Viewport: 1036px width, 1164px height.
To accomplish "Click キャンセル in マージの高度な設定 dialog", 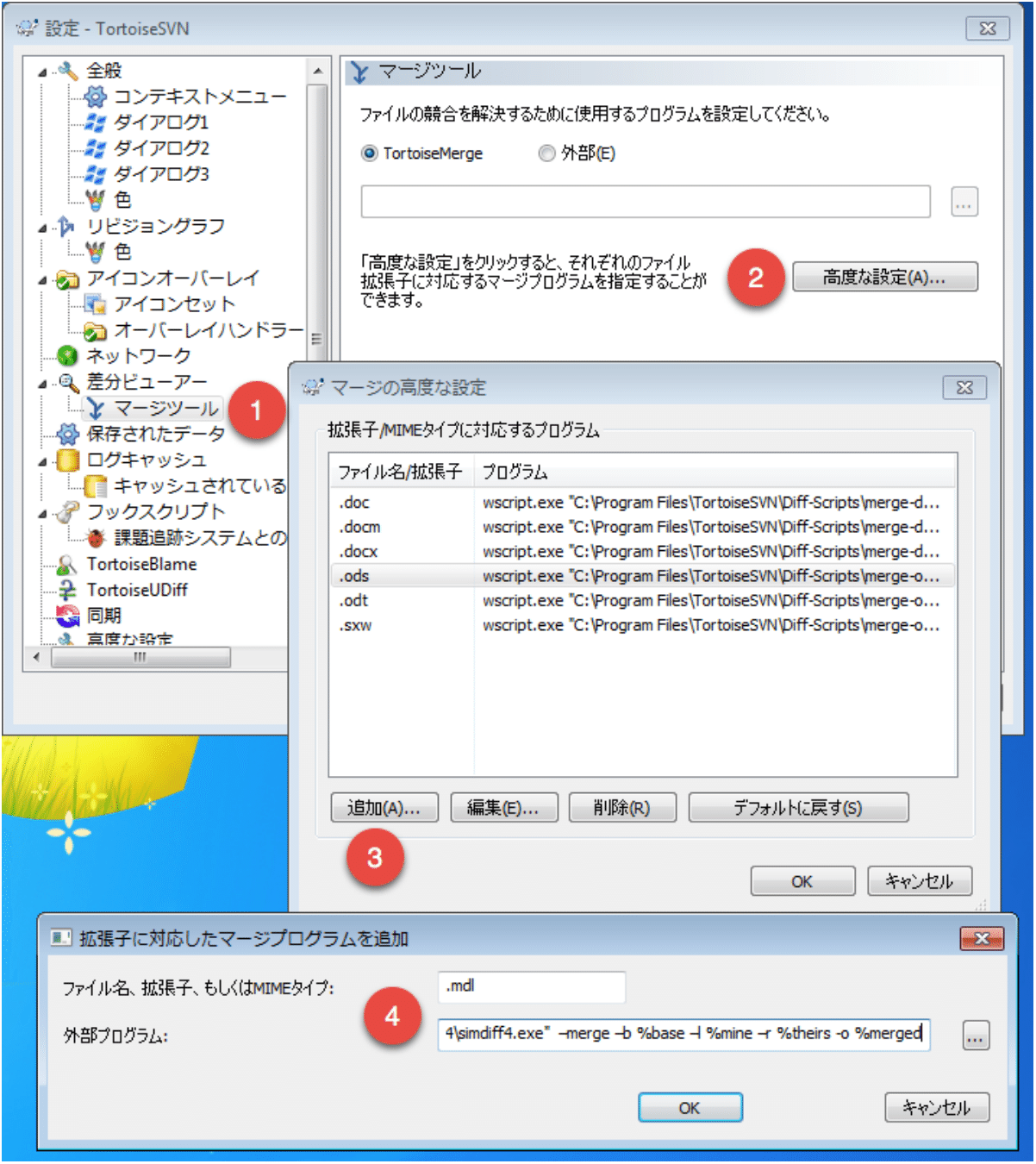I will pyautogui.click(x=920, y=881).
